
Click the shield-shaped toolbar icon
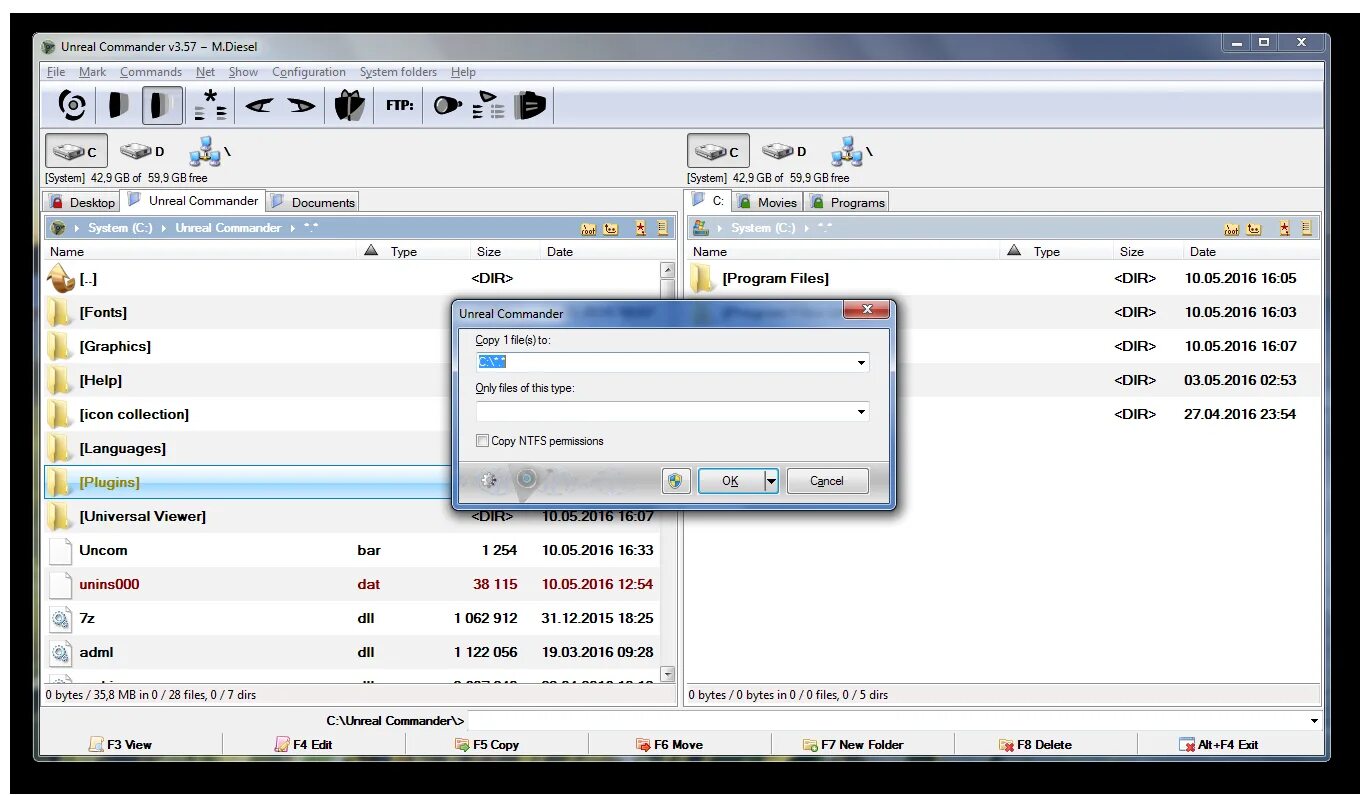click(349, 105)
